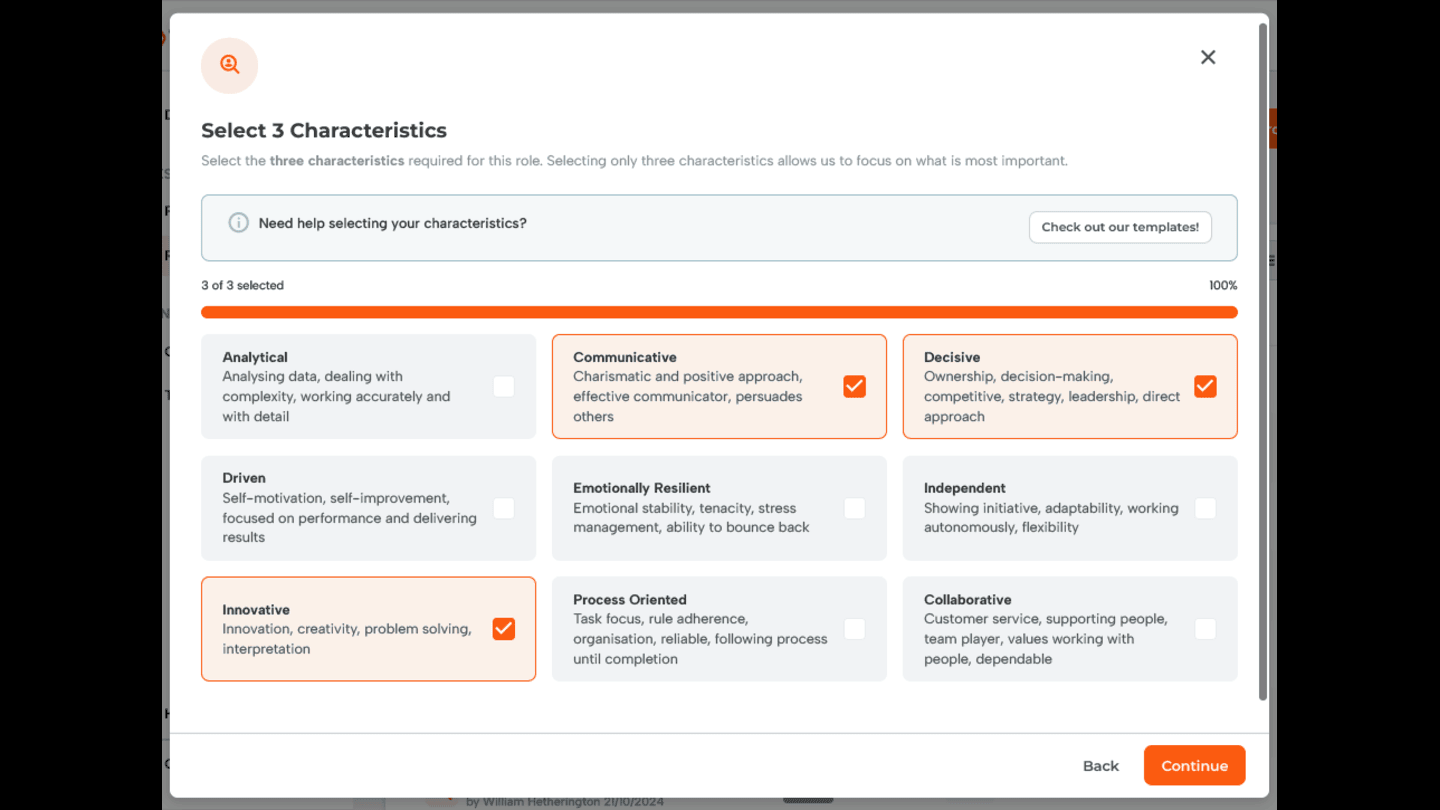Image resolution: width=1440 pixels, height=810 pixels.
Task: Close the Select 3 Characteristics dialog
Action: 1208,57
